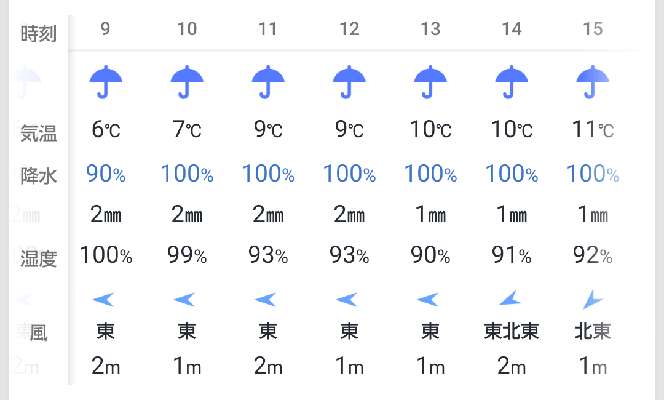664x400 pixels.
Task: Click the 湿度 row label
Action: [39, 258]
